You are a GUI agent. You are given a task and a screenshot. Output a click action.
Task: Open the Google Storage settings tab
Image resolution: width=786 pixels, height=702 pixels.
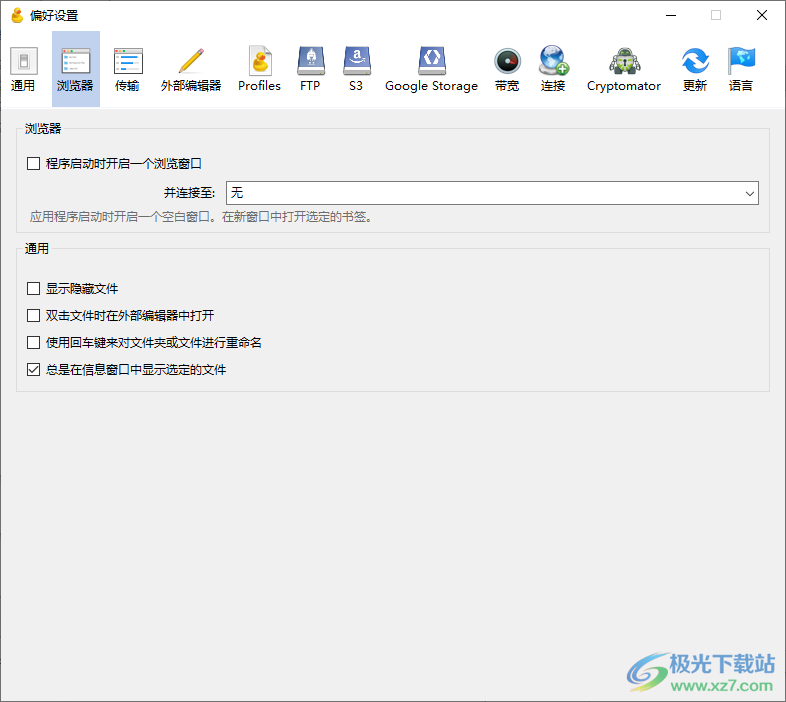431,69
